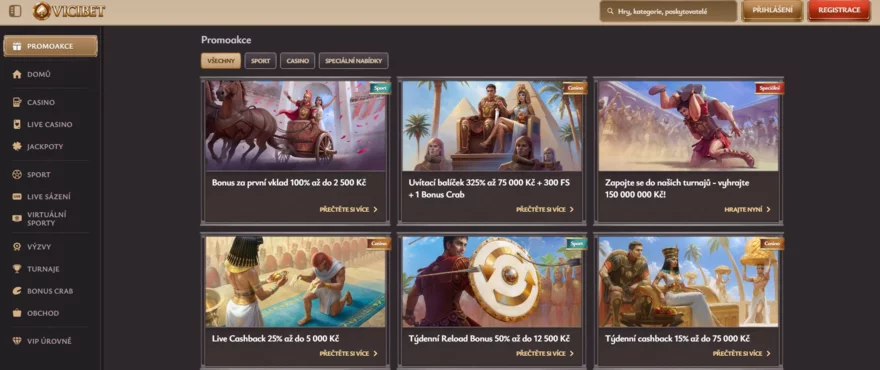Click Hrajte nyní on tournaments card
This screenshot has height=370, width=880.
tap(748, 209)
